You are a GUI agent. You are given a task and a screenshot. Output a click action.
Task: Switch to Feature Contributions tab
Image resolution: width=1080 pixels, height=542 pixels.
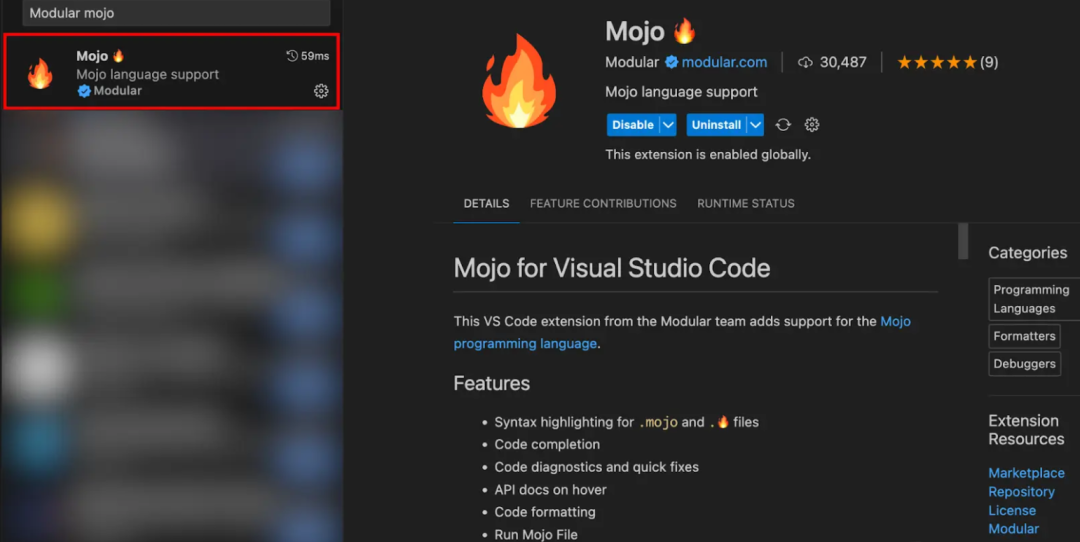(x=603, y=203)
